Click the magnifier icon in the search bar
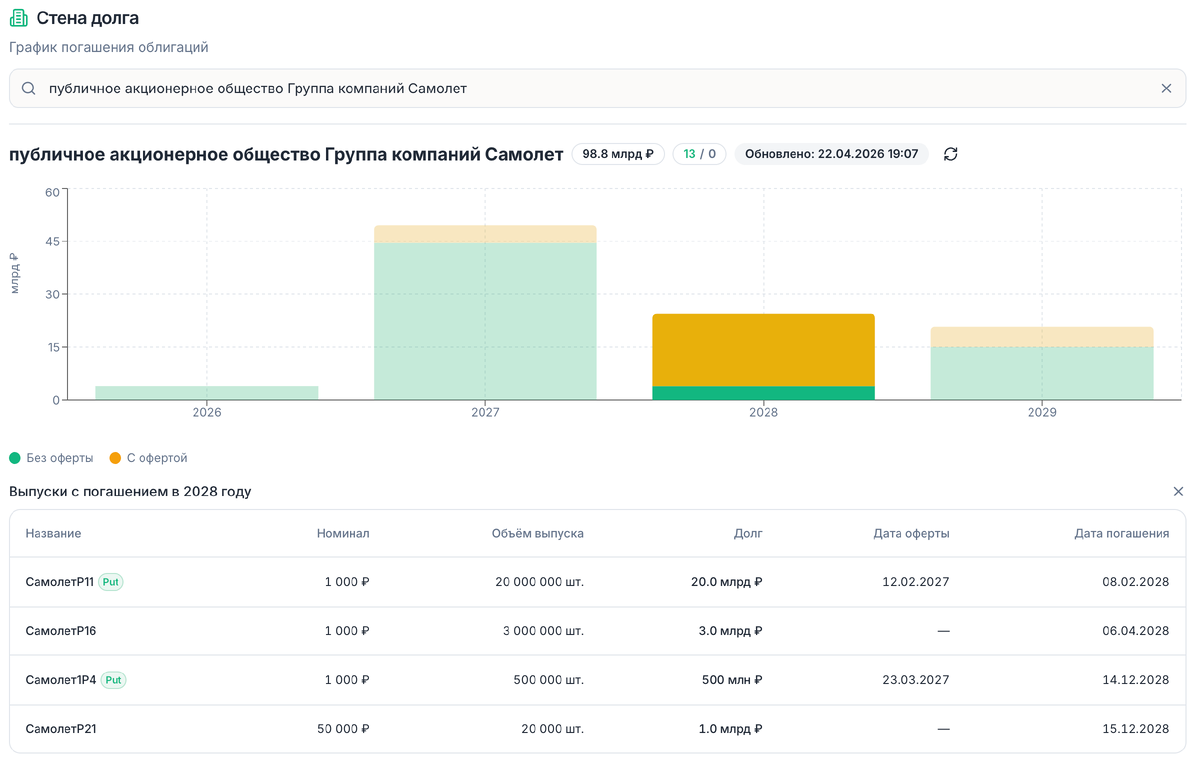This screenshot has height=762, width=1200. pos(29,88)
